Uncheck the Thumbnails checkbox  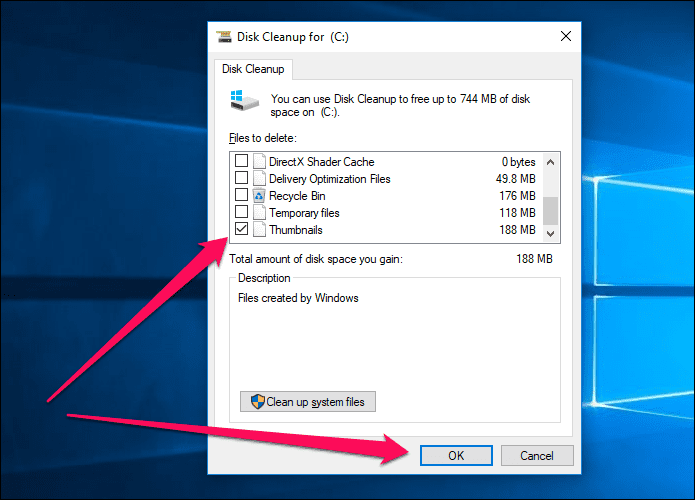[241, 228]
